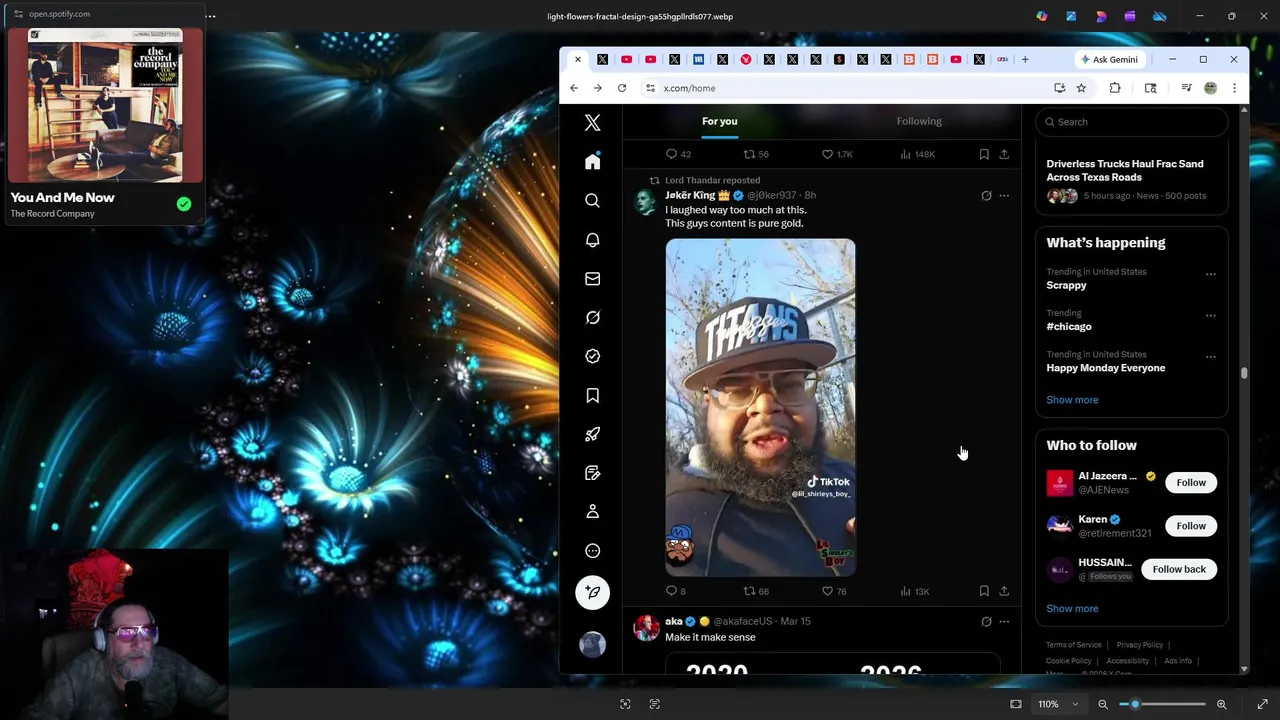This screenshot has height=720, width=1280.
Task: Open Bookmarks icon in X sidebar
Action: [592, 395]
